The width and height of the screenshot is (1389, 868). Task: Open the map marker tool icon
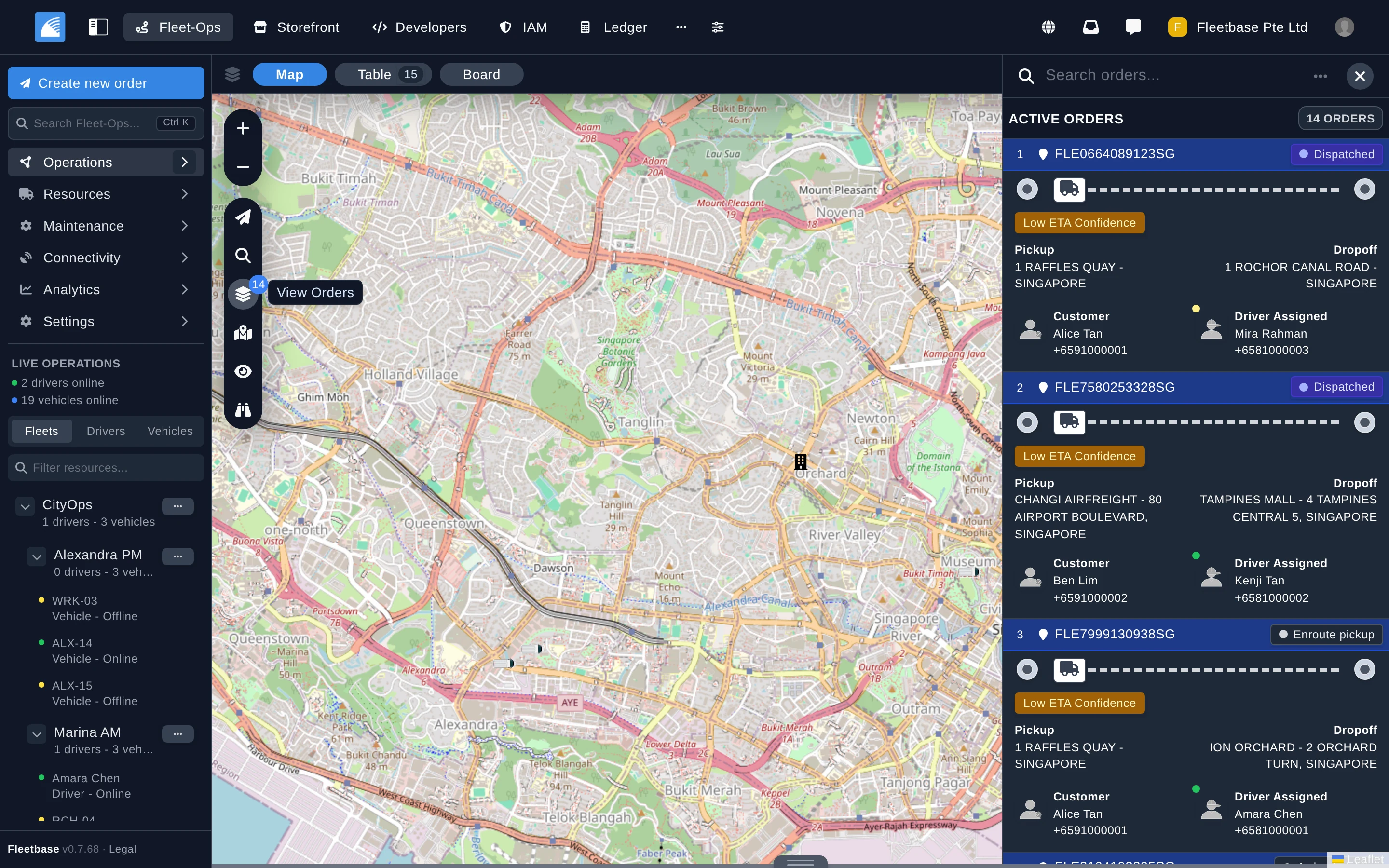point(243,333)
